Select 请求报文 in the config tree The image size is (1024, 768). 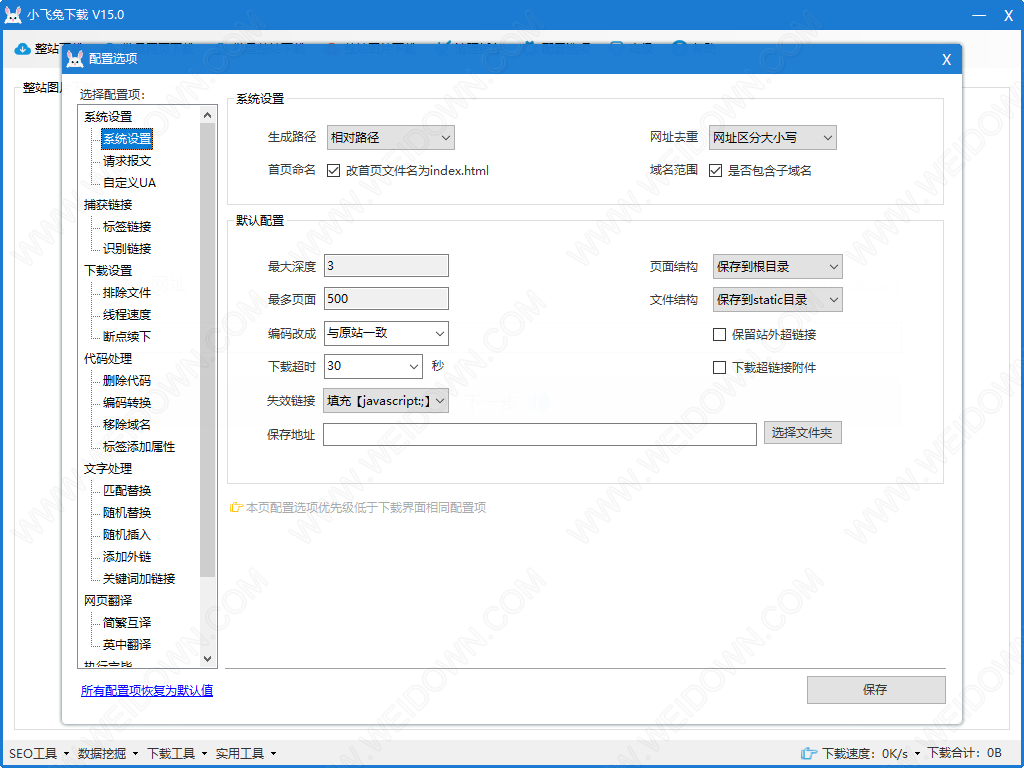point(127,161)
